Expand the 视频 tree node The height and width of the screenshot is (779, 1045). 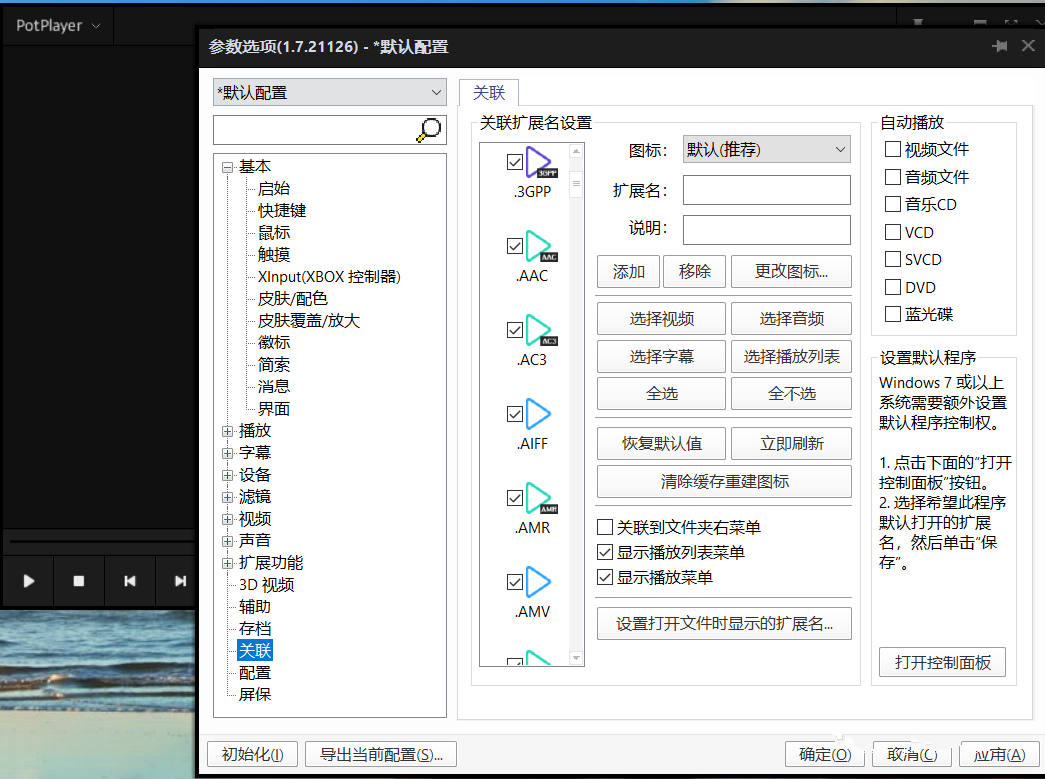coord(227,519)
